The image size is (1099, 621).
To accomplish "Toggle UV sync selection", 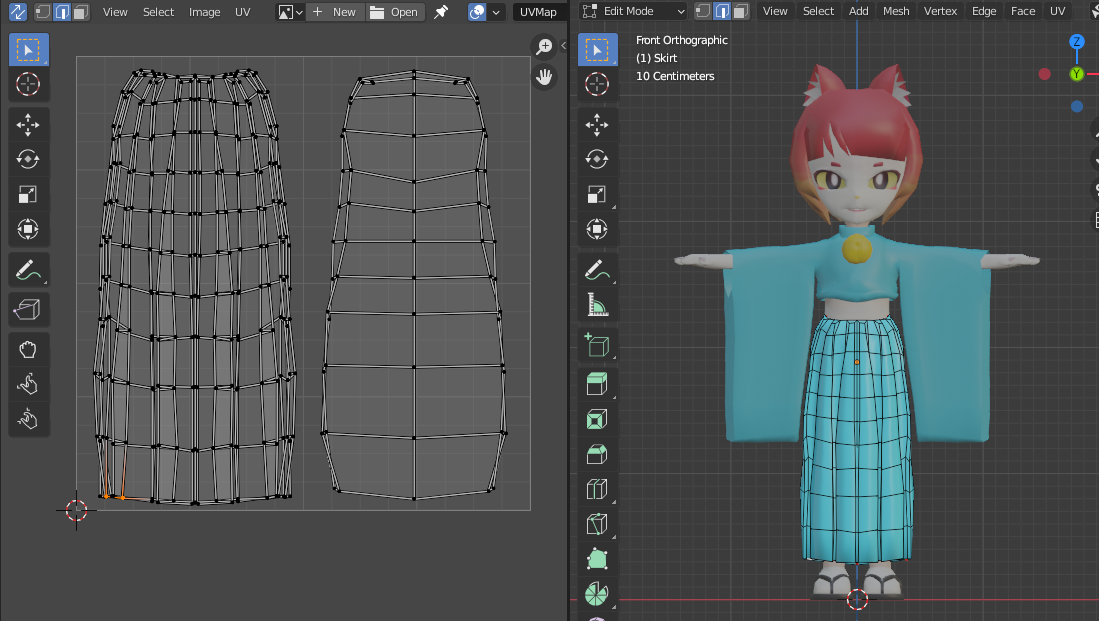I will point(17,12).
